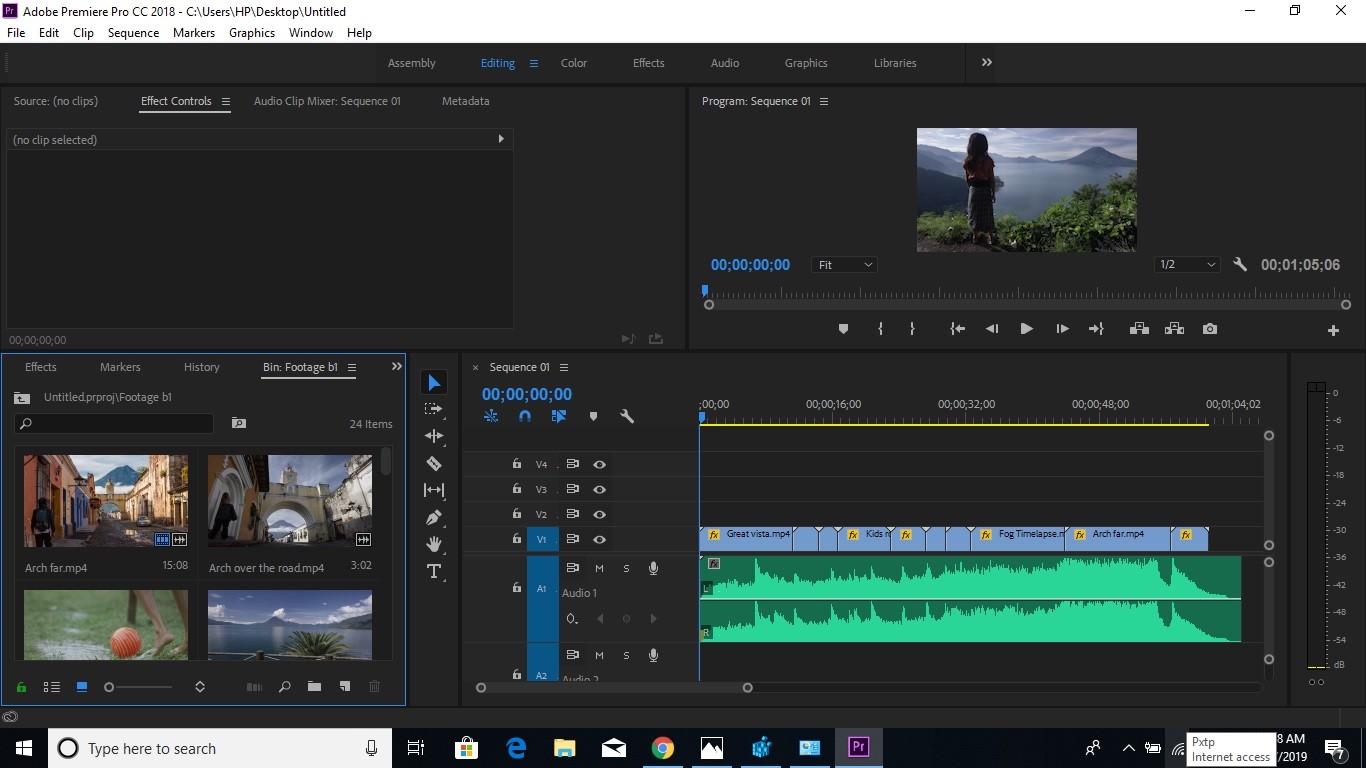Choose the Ripple Edit tool
The image size is (1366, 768).
coord(434,436)
